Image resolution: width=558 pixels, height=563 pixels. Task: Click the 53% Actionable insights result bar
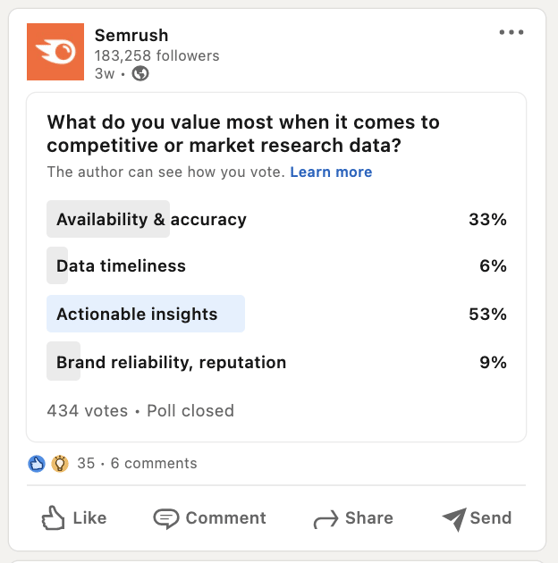[146, 314]
